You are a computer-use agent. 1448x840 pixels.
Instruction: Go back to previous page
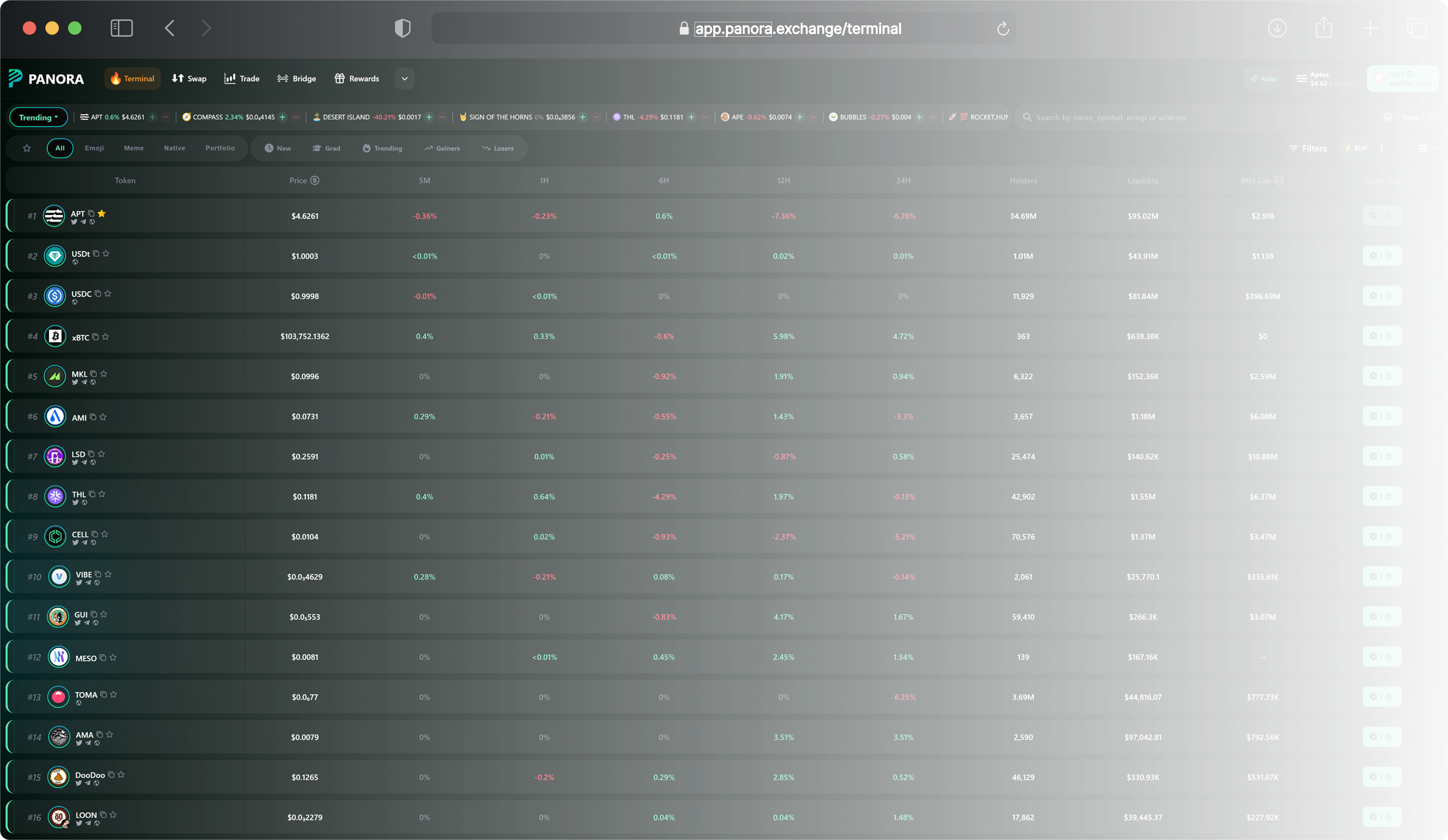coord(170,28)
